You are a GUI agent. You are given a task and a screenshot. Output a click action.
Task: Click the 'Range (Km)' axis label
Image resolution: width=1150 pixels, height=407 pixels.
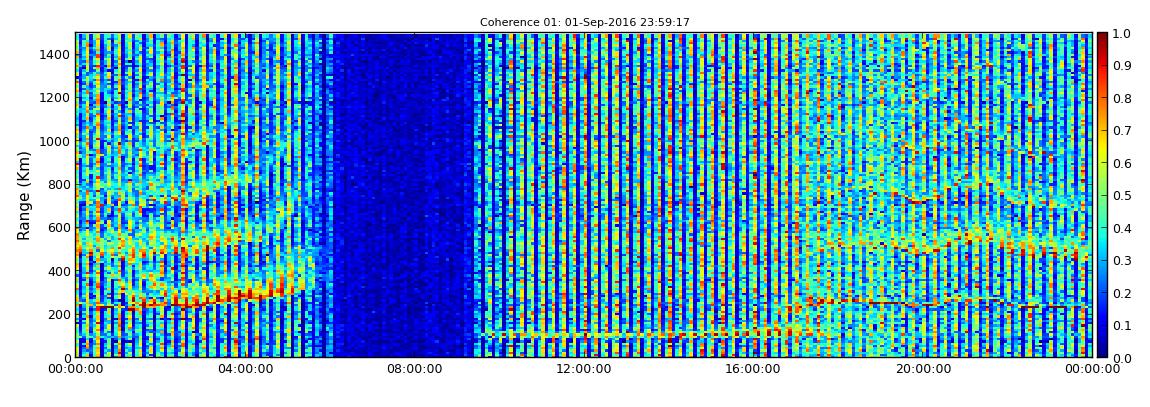23,194
